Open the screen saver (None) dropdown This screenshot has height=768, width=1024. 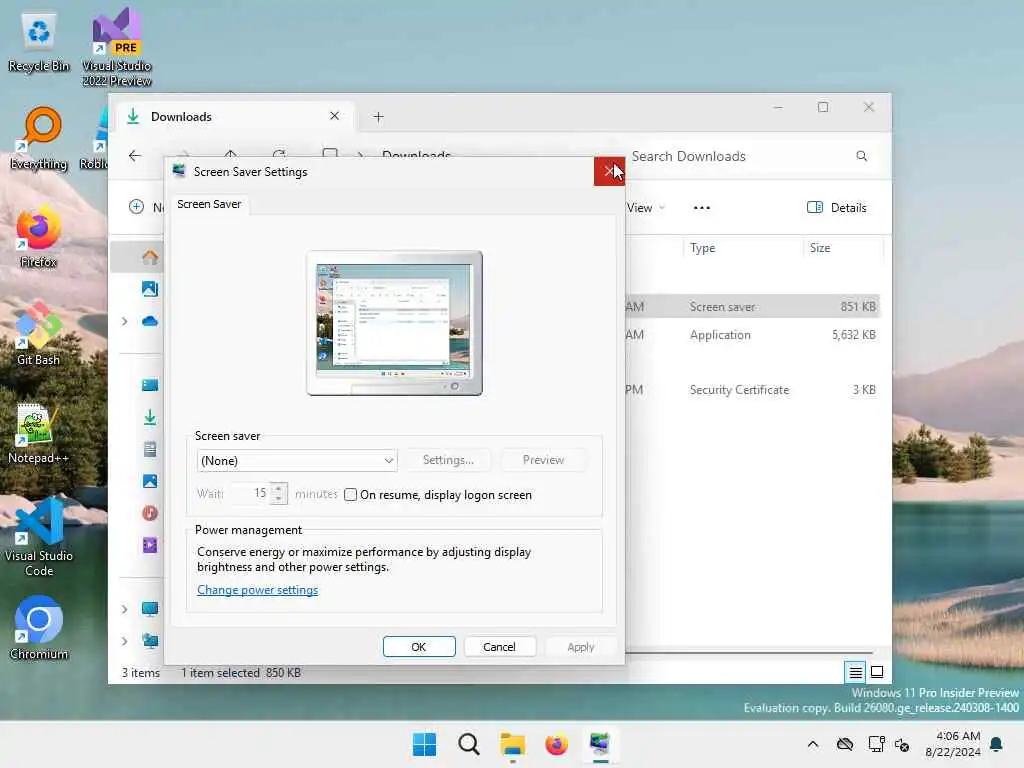pos(296,460)
